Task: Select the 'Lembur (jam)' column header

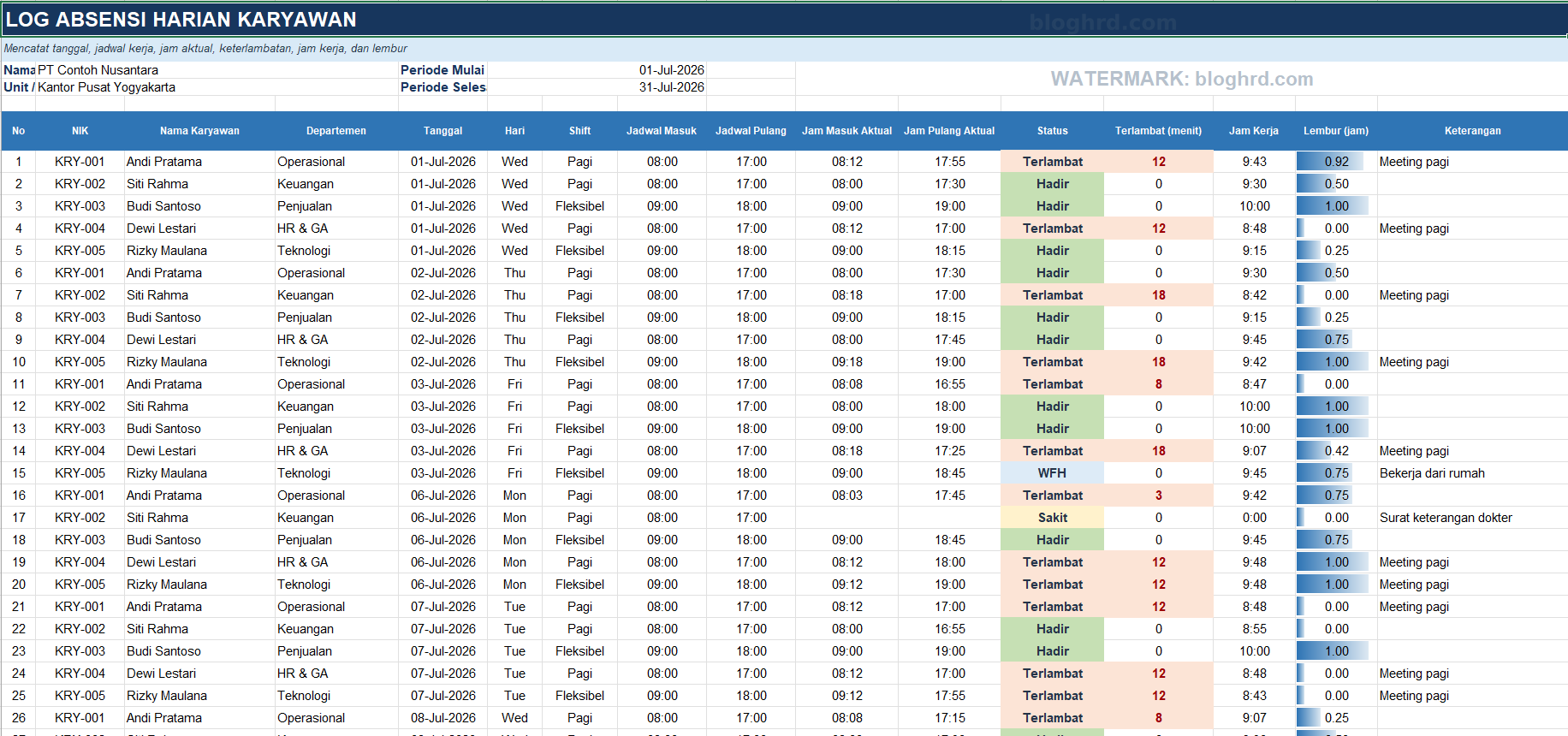Action: point(1336,131)
